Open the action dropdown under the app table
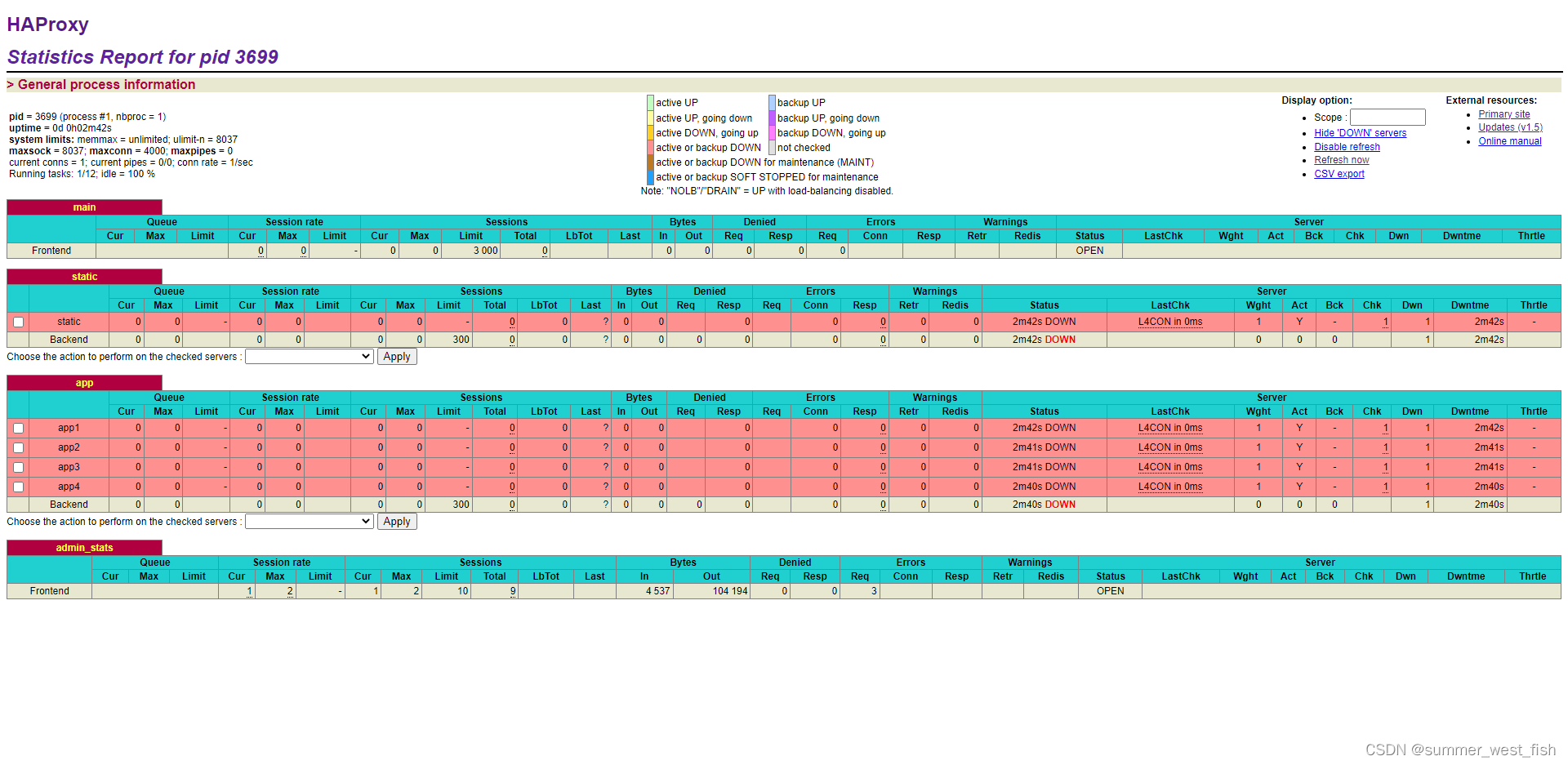The height and width of the screenshot is (765, 1568). pos(309,521)
